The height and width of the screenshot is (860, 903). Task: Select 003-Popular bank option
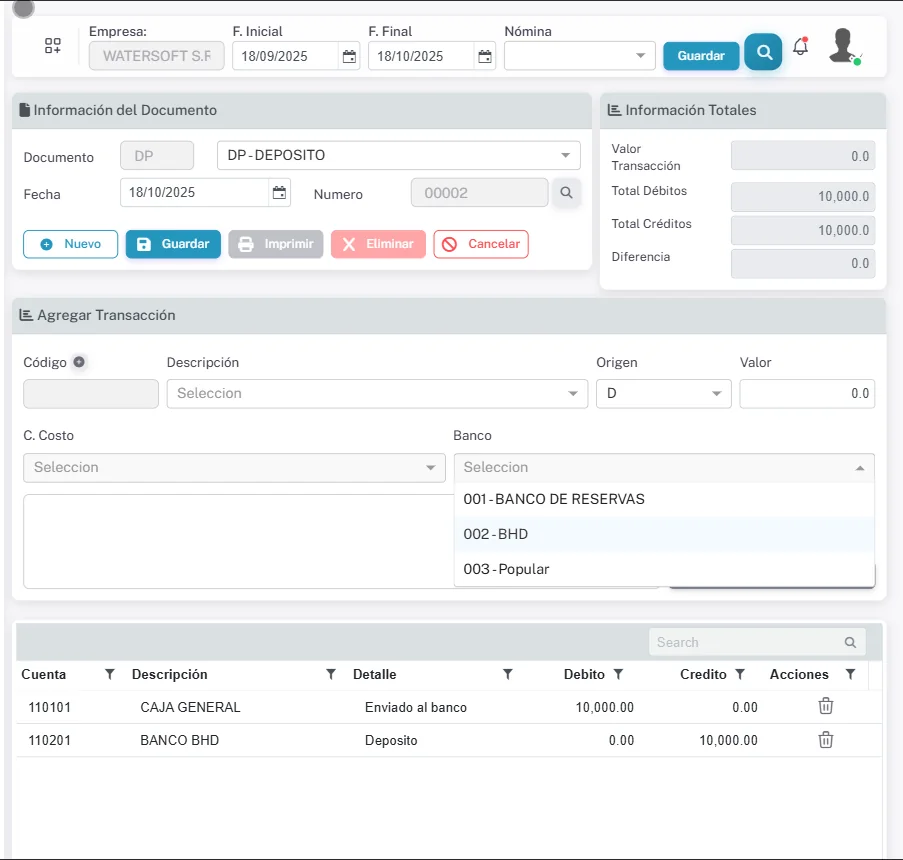coord(664,569)
